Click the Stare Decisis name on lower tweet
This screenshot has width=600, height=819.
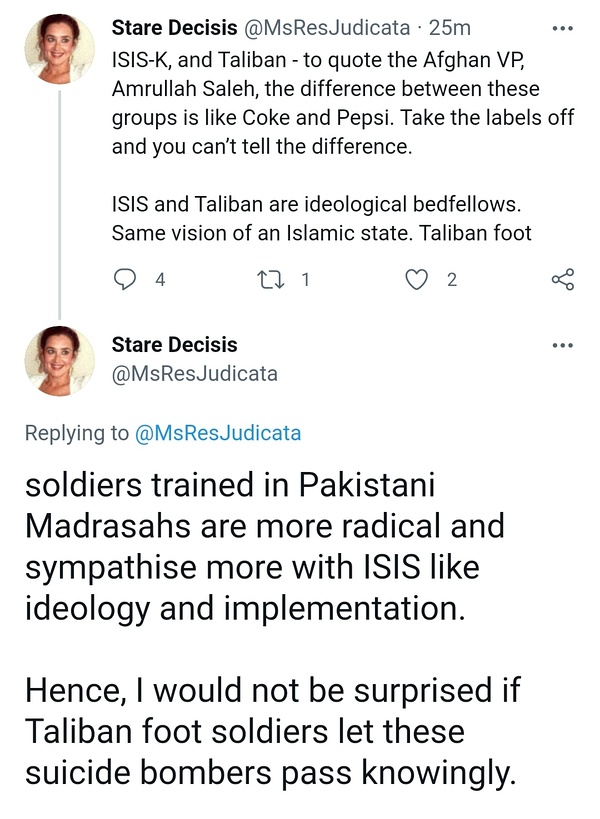point(174,345)
